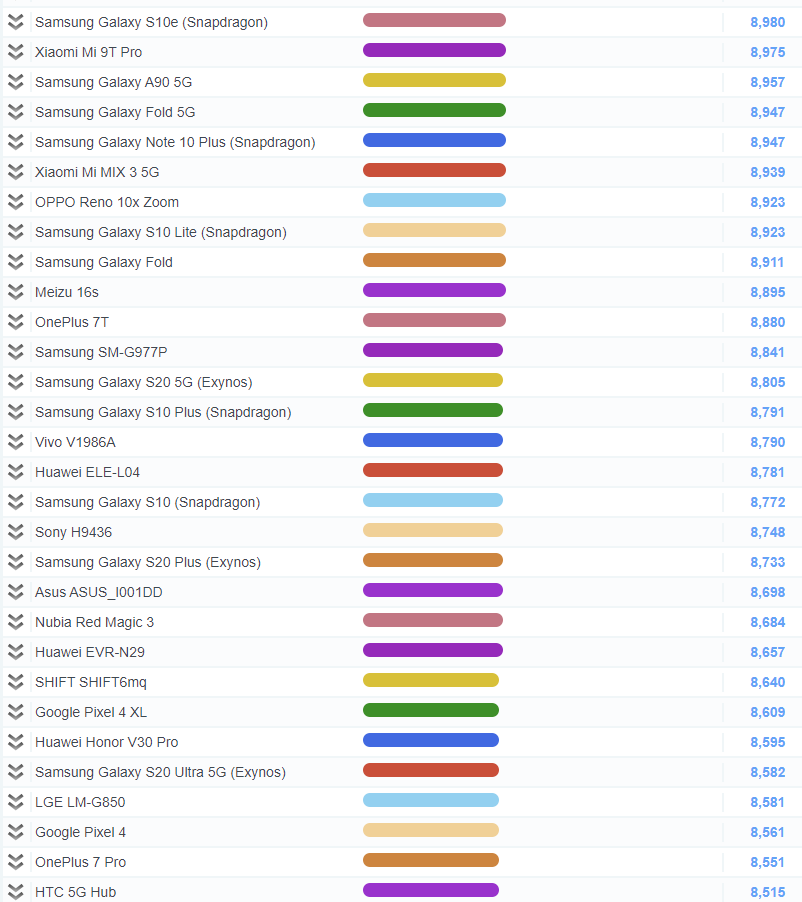Click the score 8,698
802x902 pixels.
click(x=767, y=592)
